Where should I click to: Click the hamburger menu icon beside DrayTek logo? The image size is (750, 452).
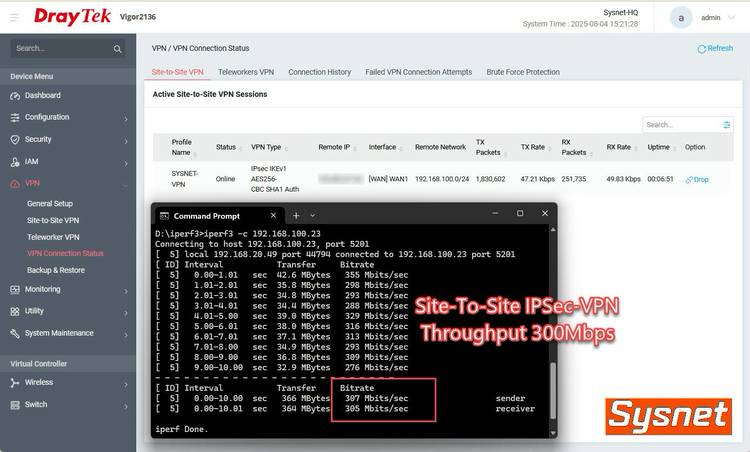click(14, 17)
